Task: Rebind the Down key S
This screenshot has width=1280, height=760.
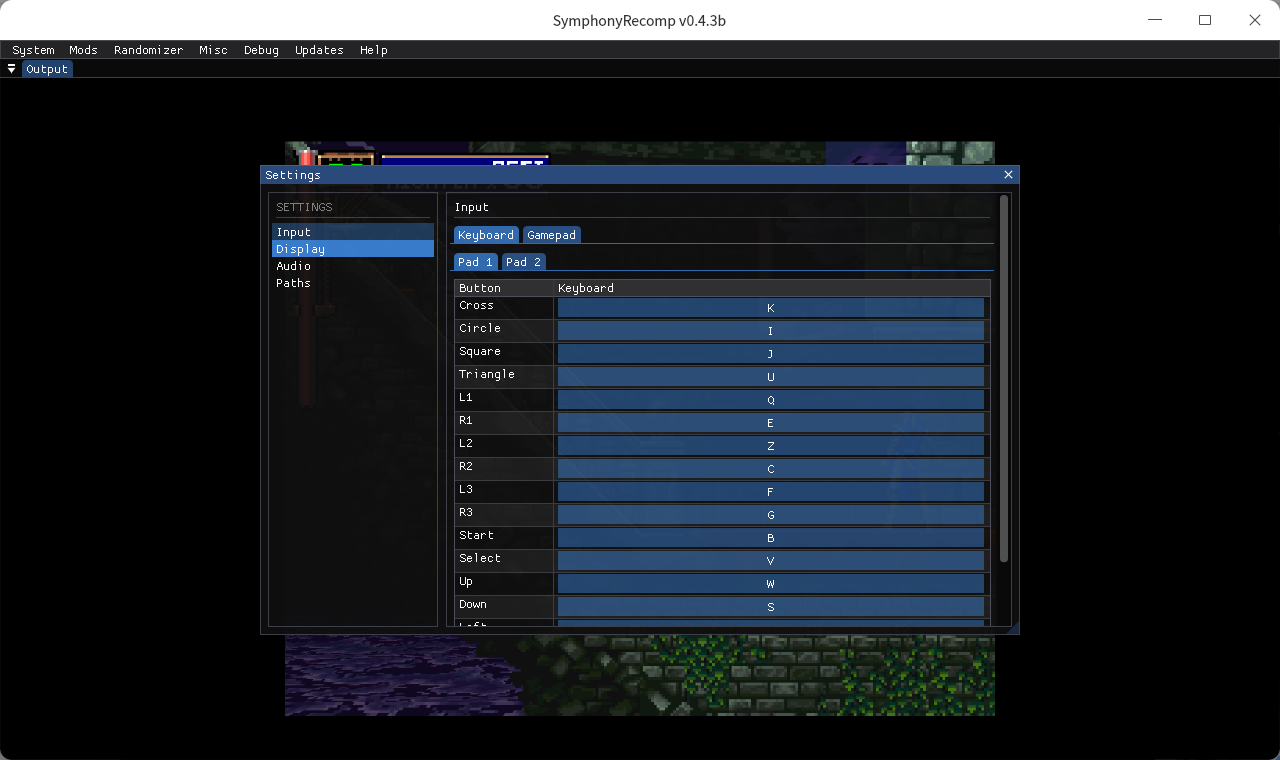Action: pyautogui.click(x=771, y=607)
